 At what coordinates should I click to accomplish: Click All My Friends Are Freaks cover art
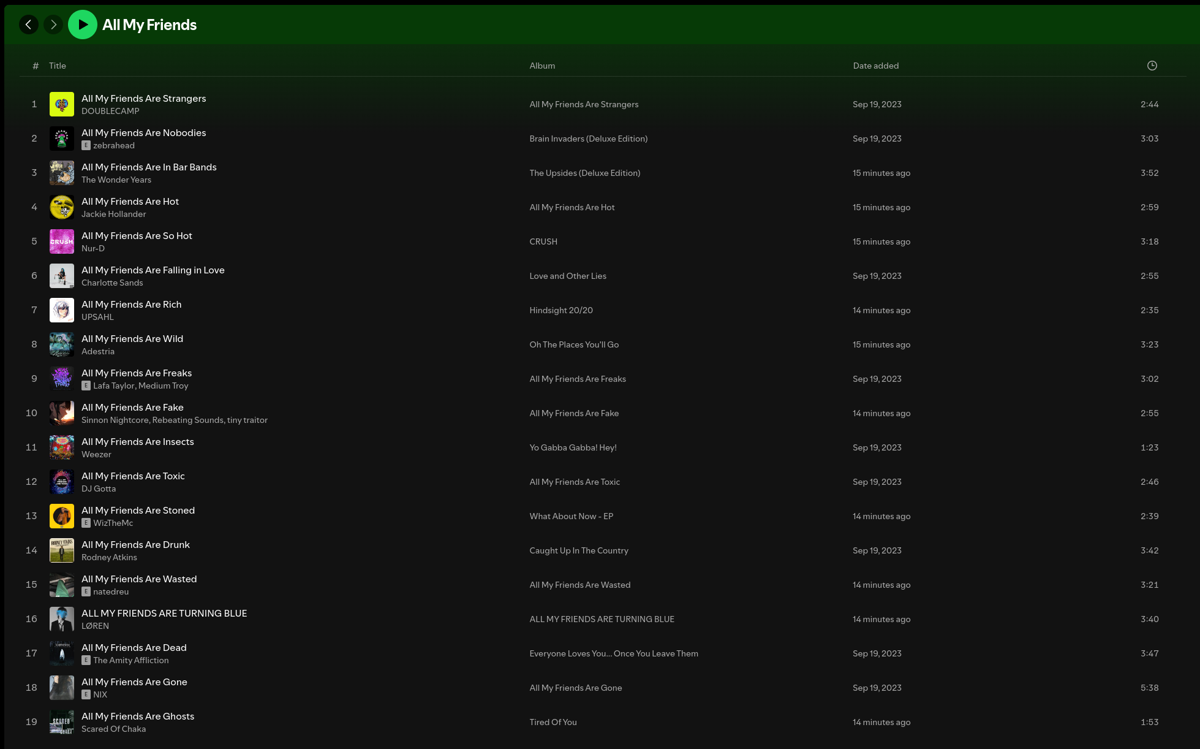[62, 379]
